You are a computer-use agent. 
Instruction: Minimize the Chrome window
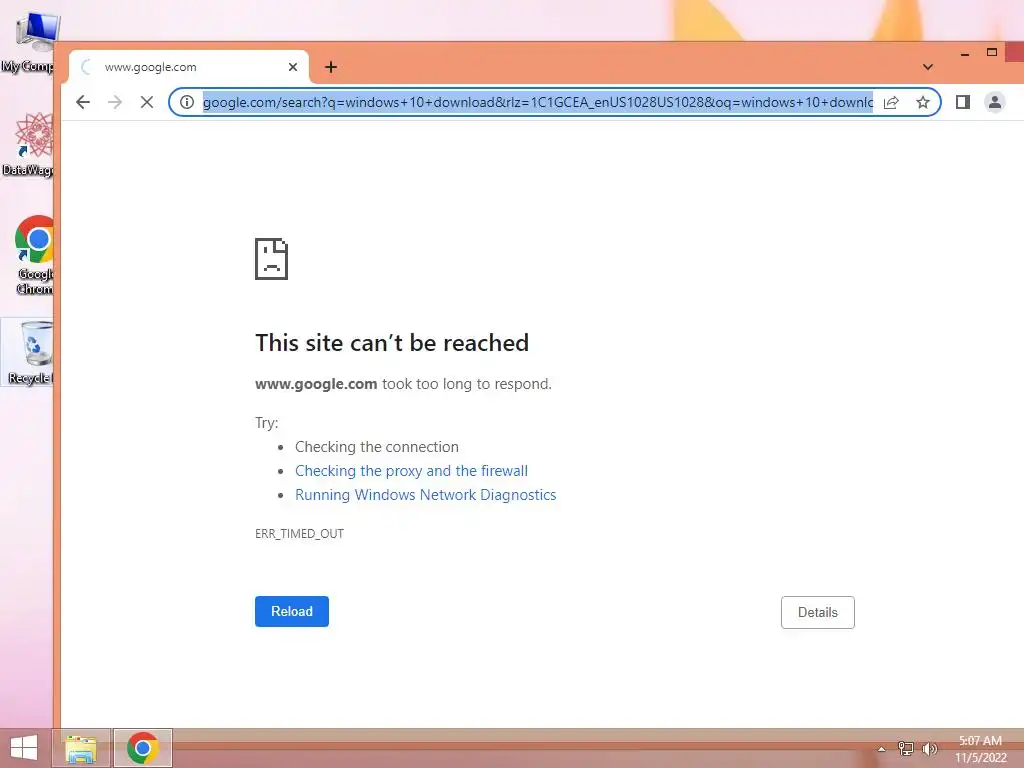click(x=965, y=54)
